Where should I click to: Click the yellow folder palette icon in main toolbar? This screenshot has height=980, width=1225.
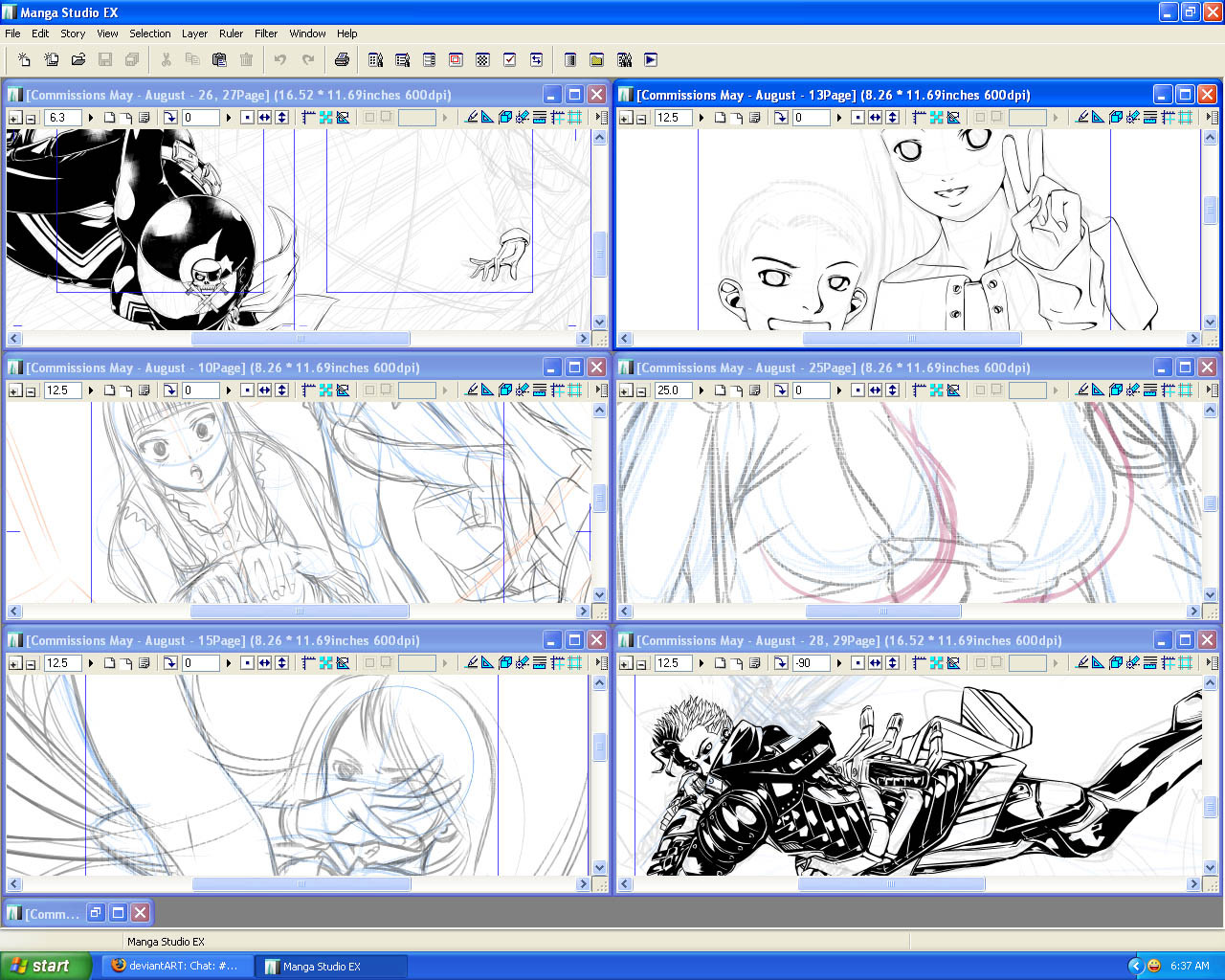click(x=597, y=59)
